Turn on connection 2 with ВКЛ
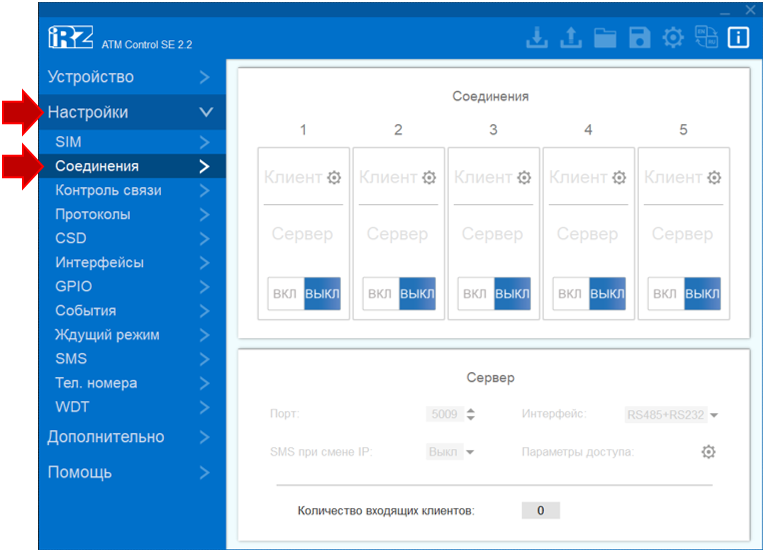The width and height of the screenshot is (767, 553). [x=379, y=294]
